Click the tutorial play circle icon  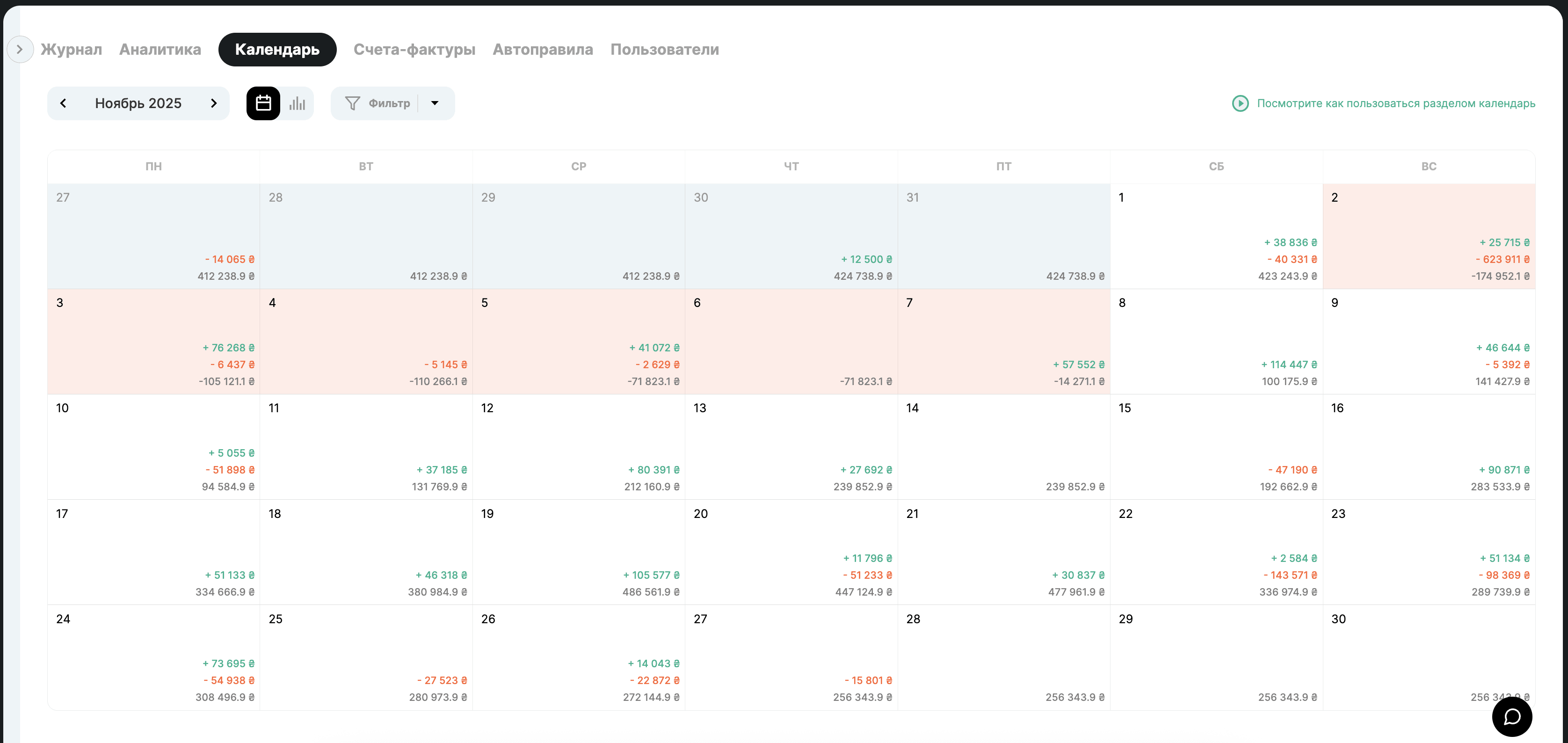1240,103
